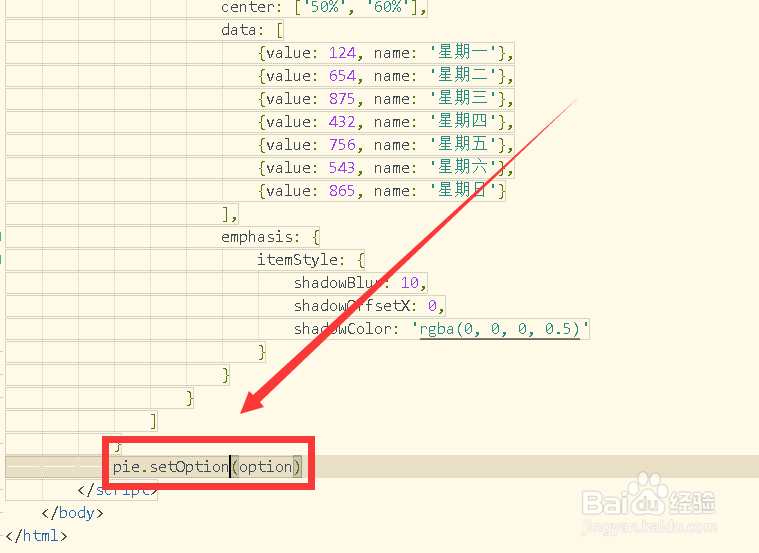Place cursor on 'itemStyle' keyword
759x553 pixels.
(297, 260)
